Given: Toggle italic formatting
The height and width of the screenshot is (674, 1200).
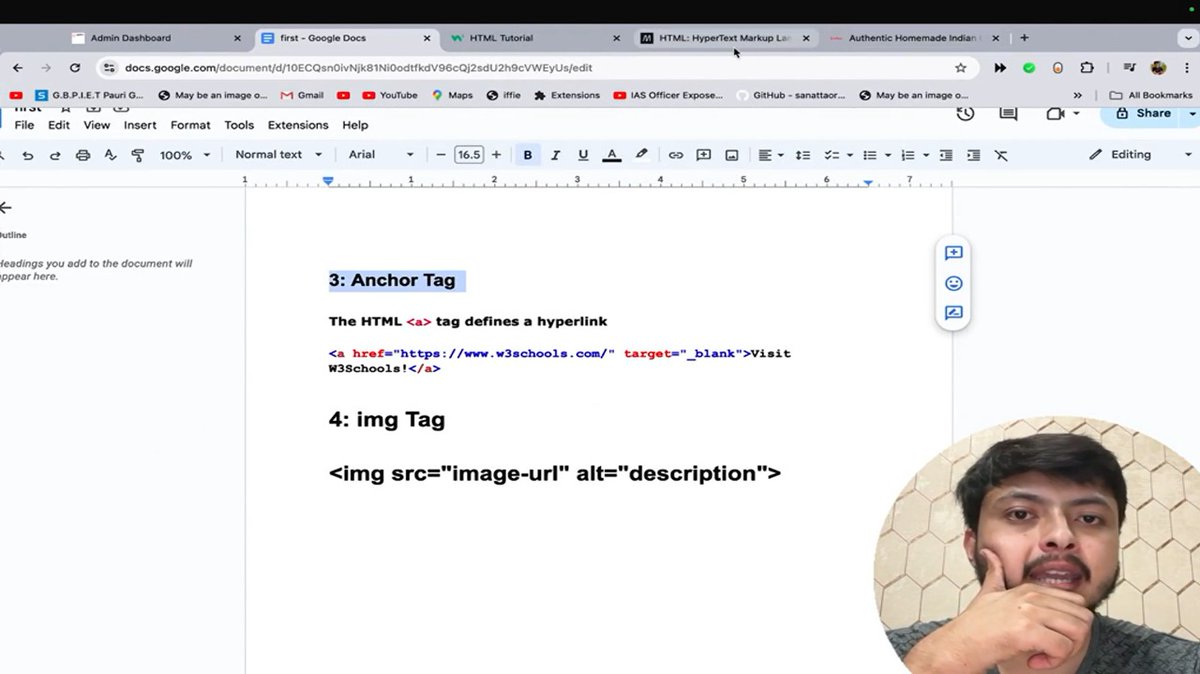Looking at the screenshot, I should [x=555, y=155].
